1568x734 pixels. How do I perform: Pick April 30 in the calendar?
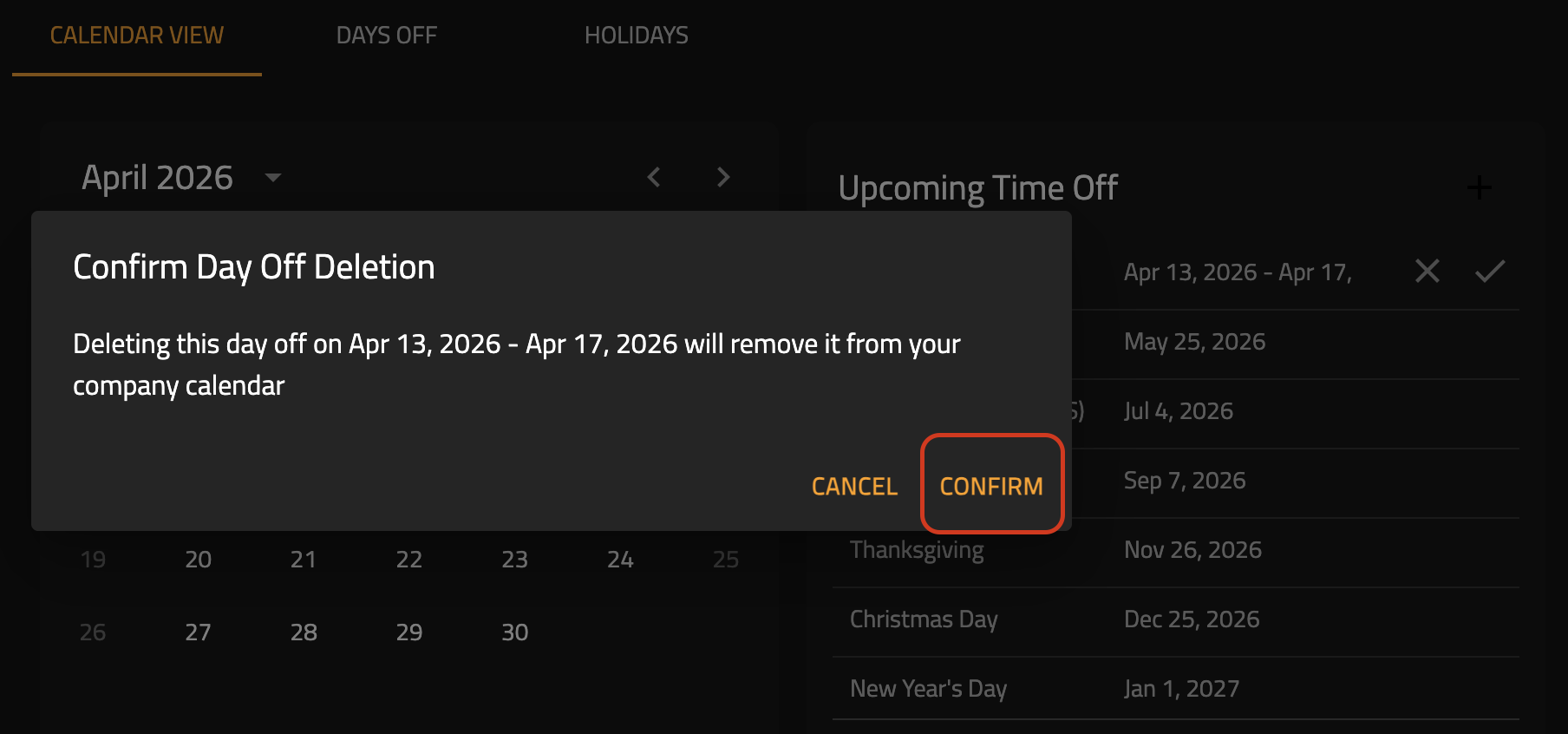click(x=515, y=632)
